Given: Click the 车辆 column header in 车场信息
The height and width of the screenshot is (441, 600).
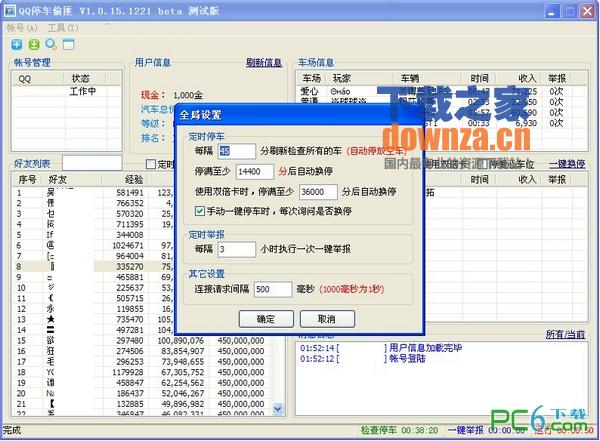Looking at the screenshot, I should (427, 78).
